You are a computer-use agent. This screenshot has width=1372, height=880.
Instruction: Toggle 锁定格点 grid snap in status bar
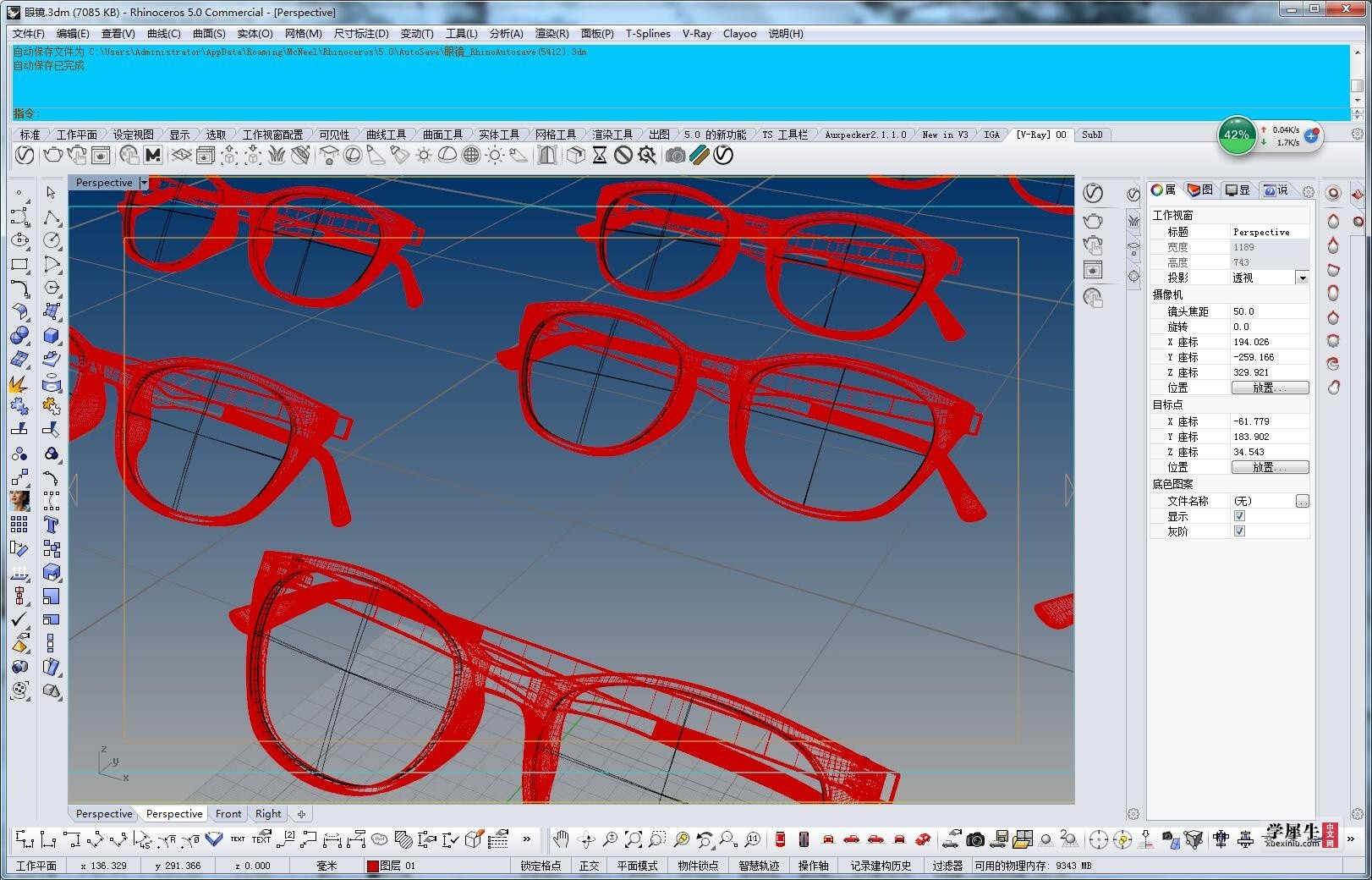pyautogui.click(x=541, y=866)
